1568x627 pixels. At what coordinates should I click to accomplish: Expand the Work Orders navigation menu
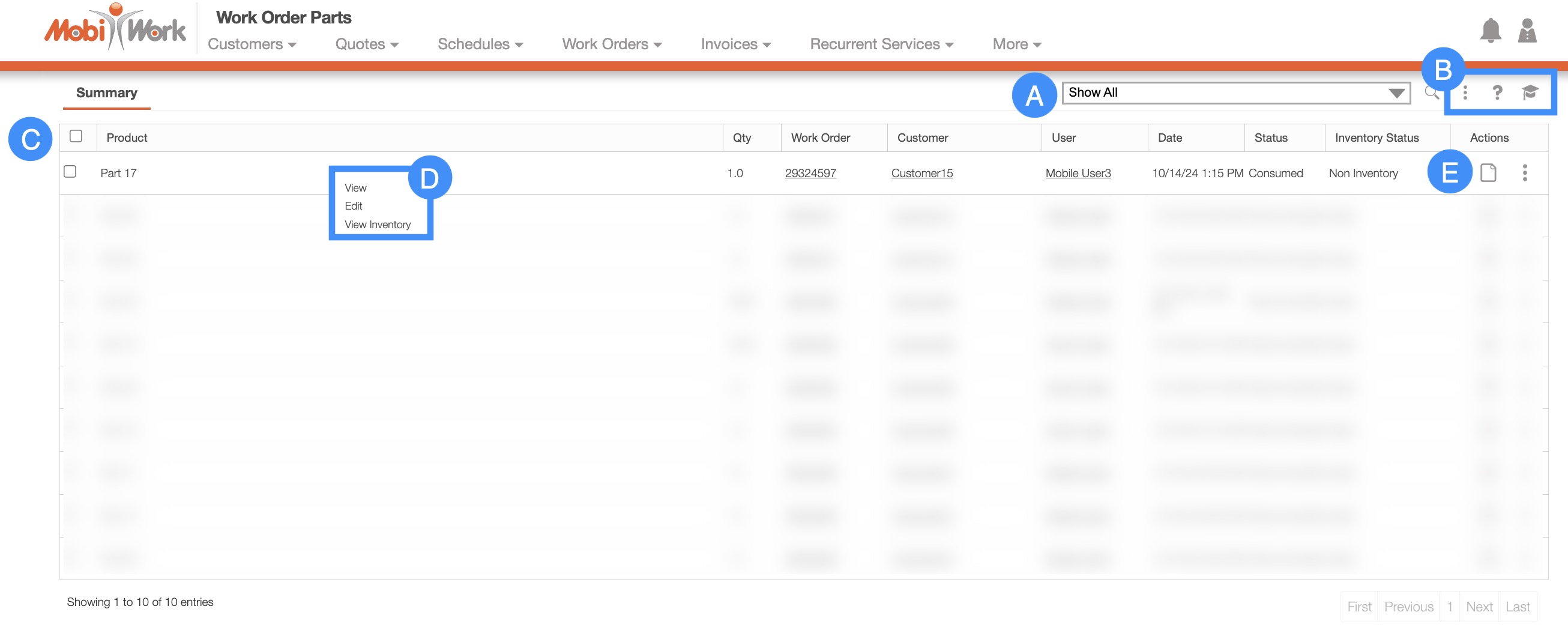click(611, 44)
